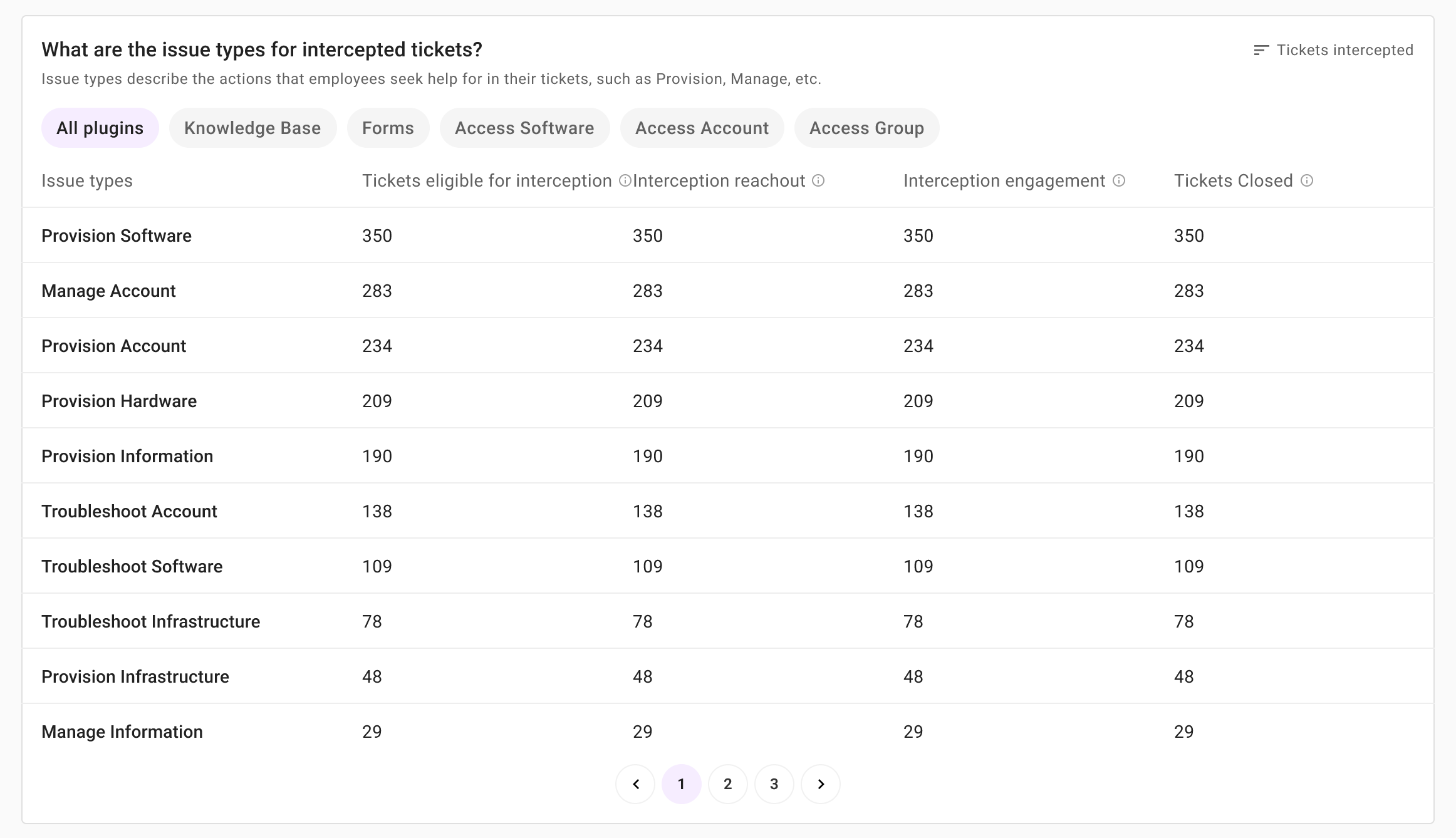The width and height of the screenshot is (1456, 838).
Task: Switch to Access Software plugin tab
Action: (x=524, y=128)
